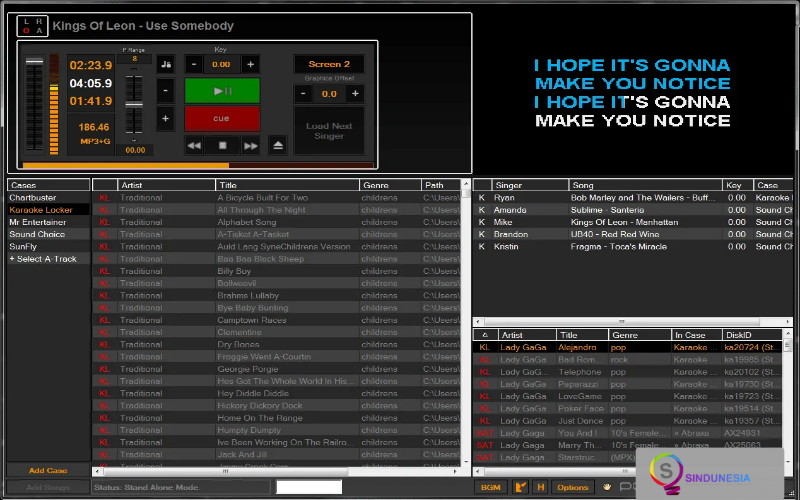
Task: Select the Sound Choice case
Action: point(48,234)
